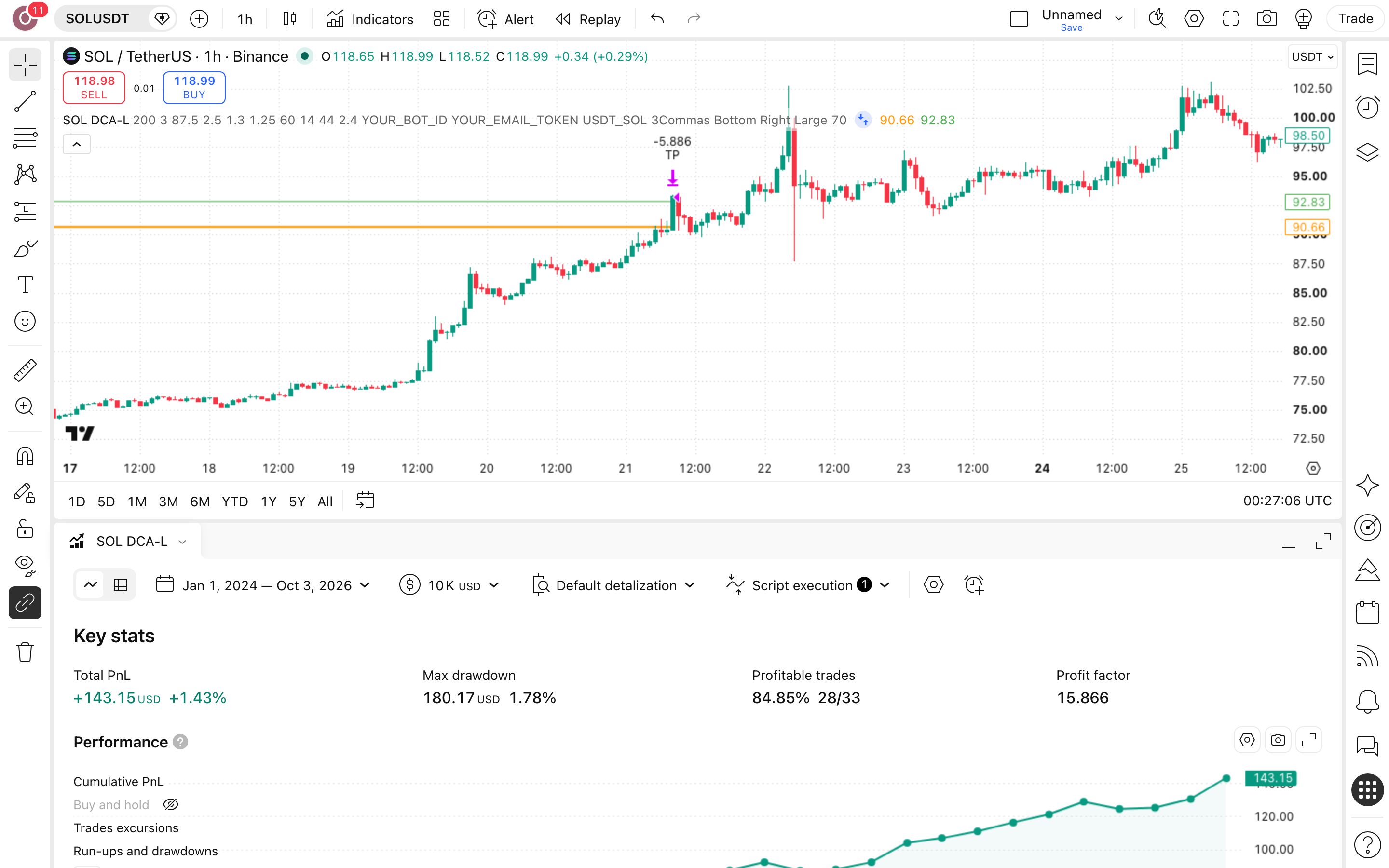Show the Buy and hold series

pyautogui.click(x=170, y=804)
